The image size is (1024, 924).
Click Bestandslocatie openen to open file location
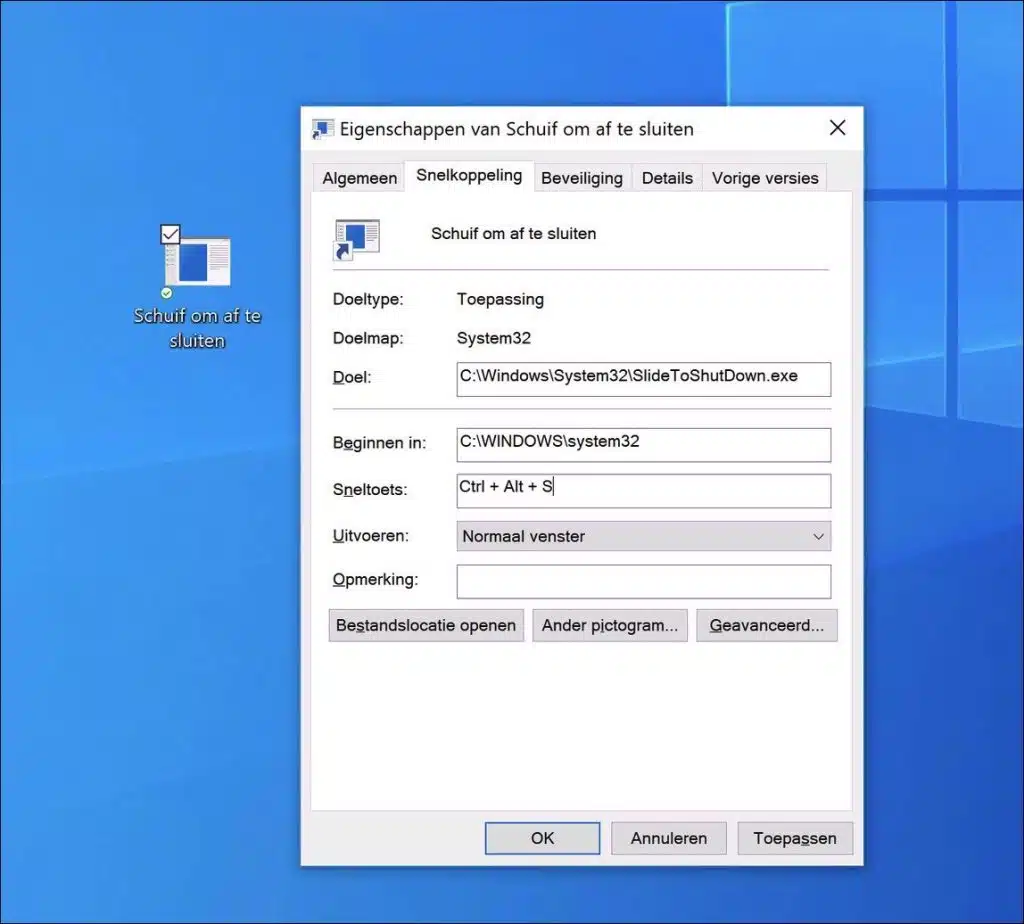[425, 624]
